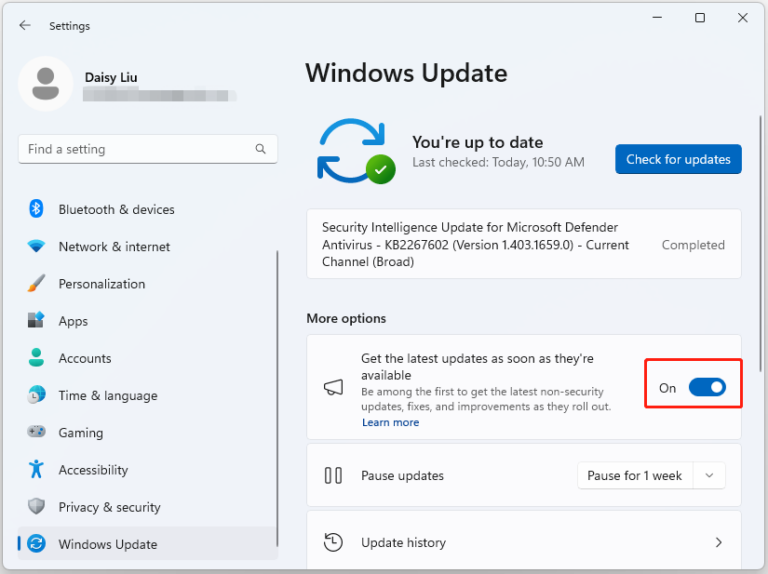Go to Gaming settings
Screen dimensions: 768x574
[147, 432]
